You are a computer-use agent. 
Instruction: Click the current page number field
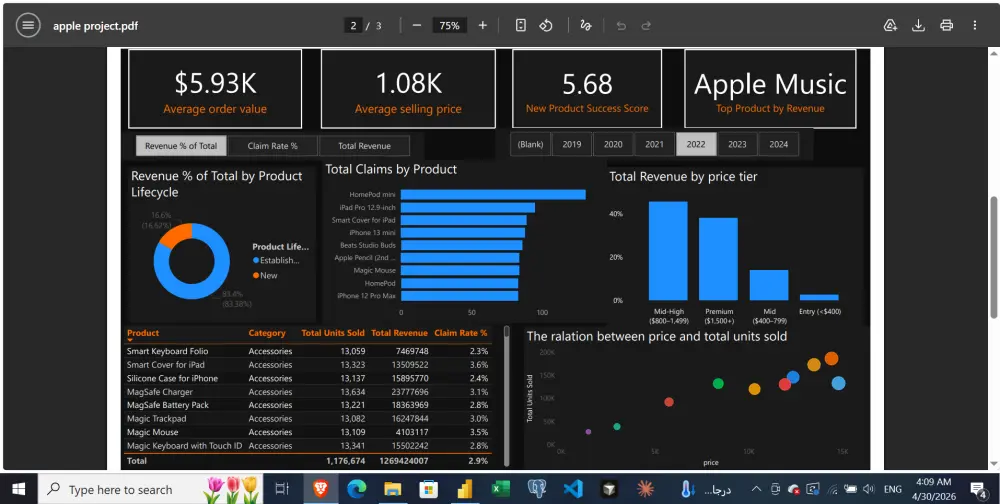[353, 26]
